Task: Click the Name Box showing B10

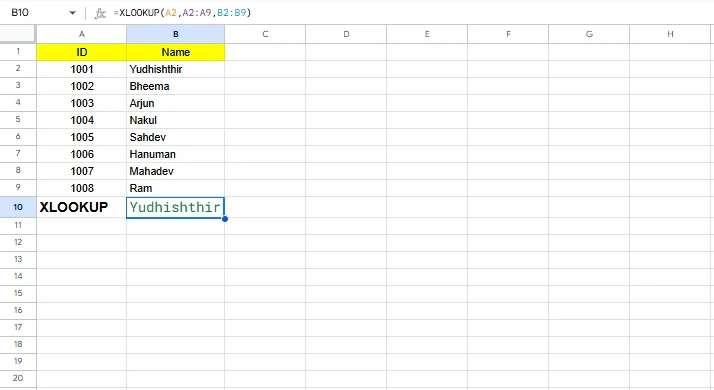Action: click(x=20, y=13)
